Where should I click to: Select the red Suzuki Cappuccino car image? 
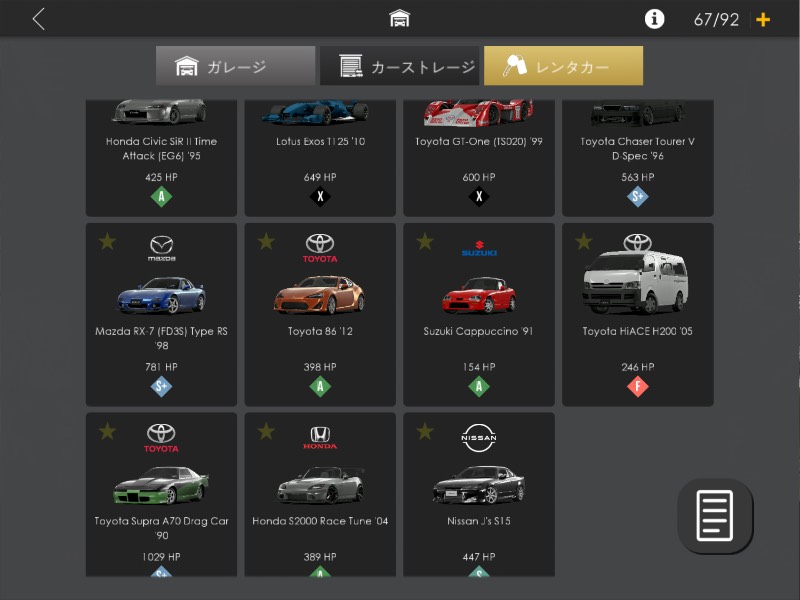click(479, 294)
